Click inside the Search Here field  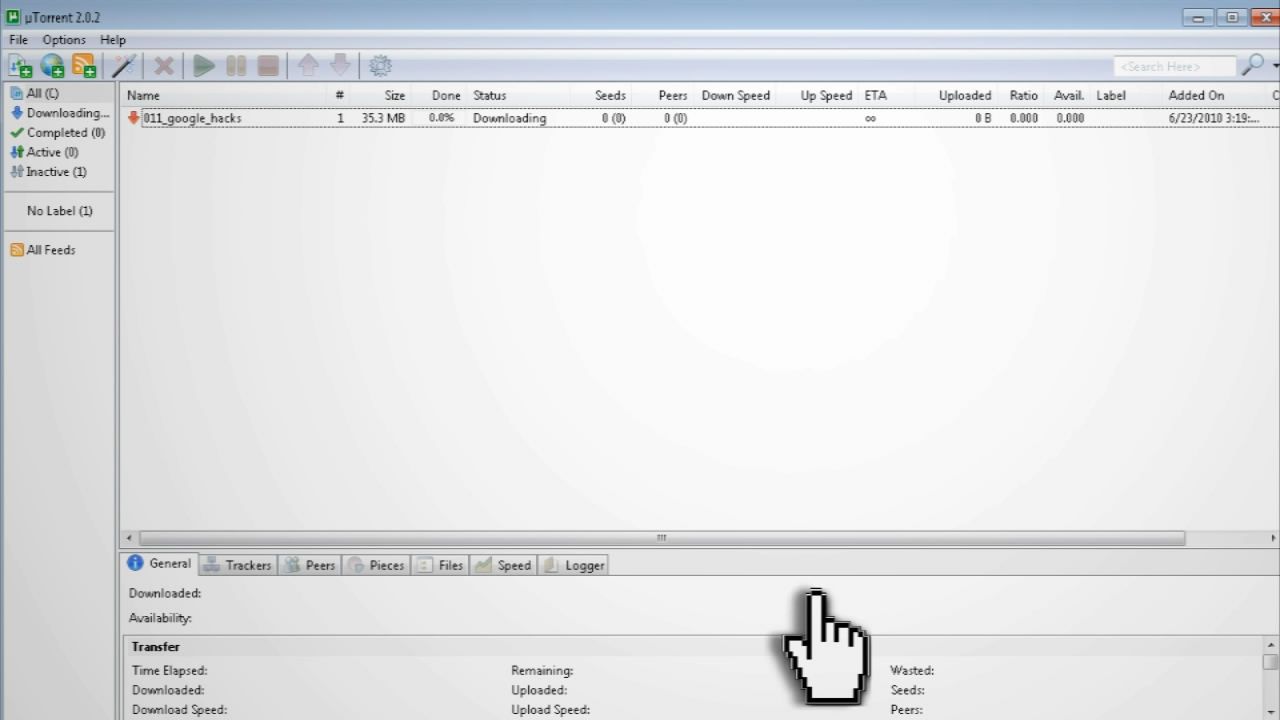[x=1173, y=66]
